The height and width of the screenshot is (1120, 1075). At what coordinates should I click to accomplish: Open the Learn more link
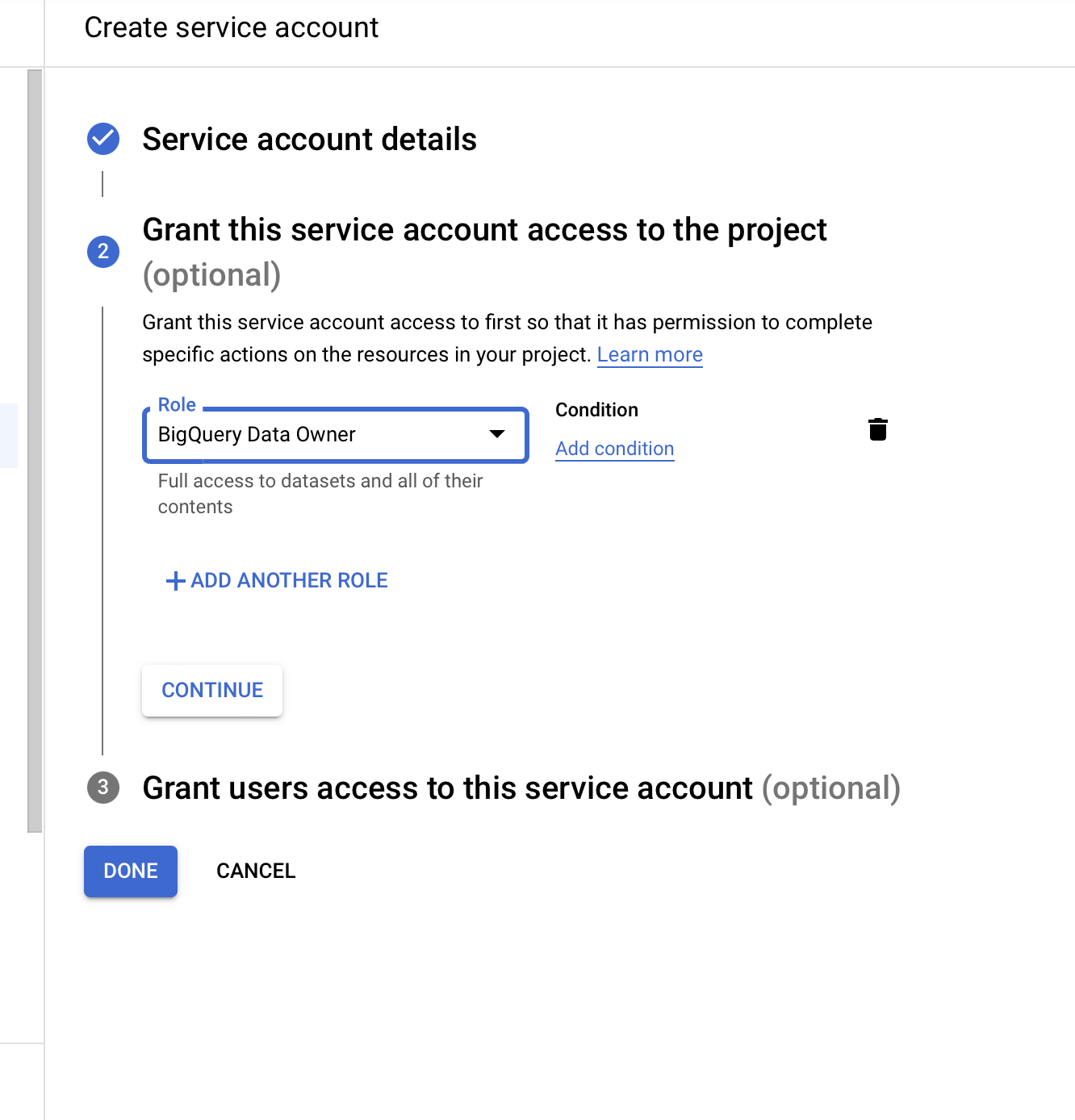coord(650,355)
